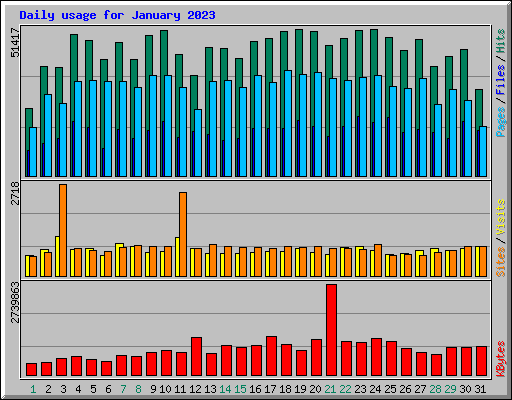The image size is (512, 400).
Task: Click the green Hits bar top for day 10
Action: pos(164,32)
